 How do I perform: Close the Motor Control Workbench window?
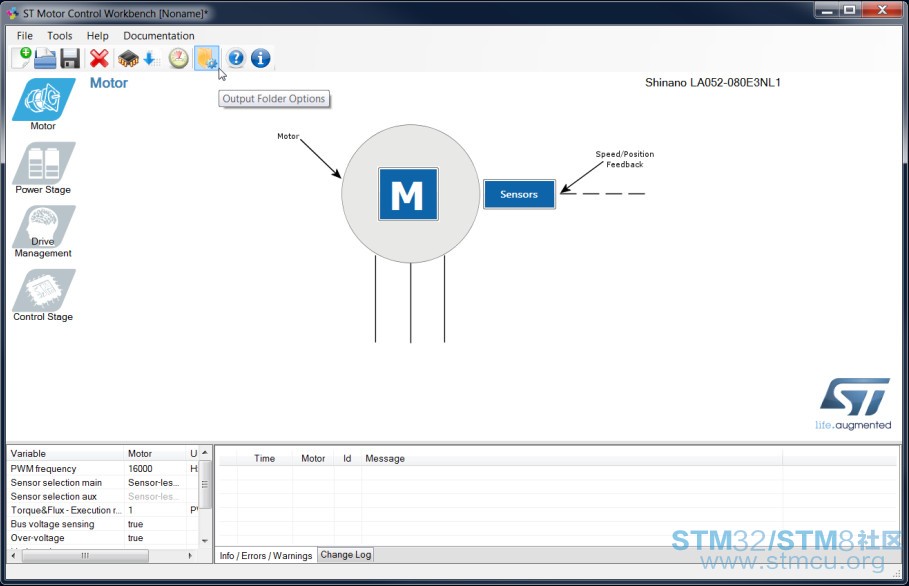coord(882,10)
